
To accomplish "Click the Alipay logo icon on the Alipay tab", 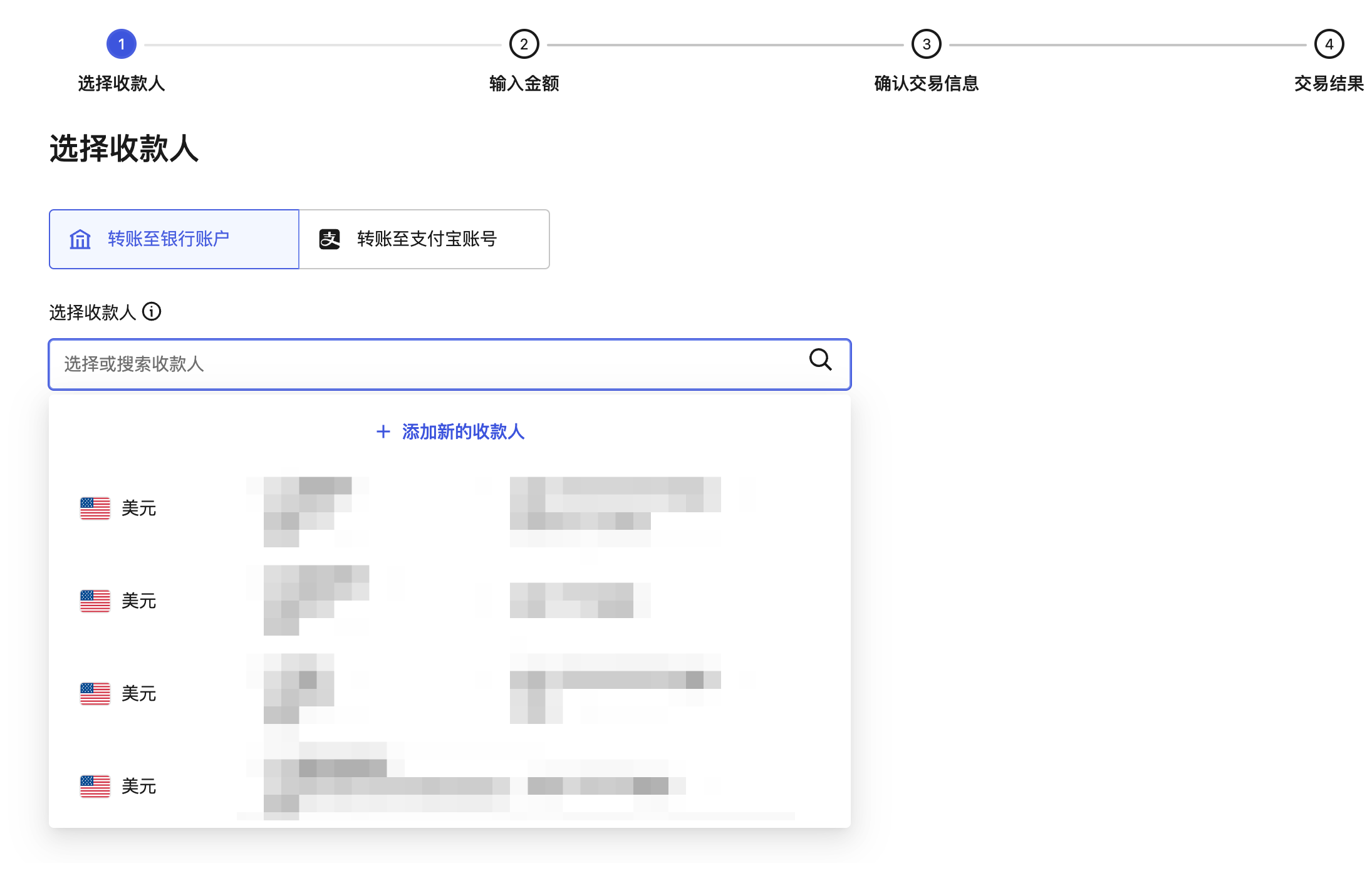I will 330,238.
